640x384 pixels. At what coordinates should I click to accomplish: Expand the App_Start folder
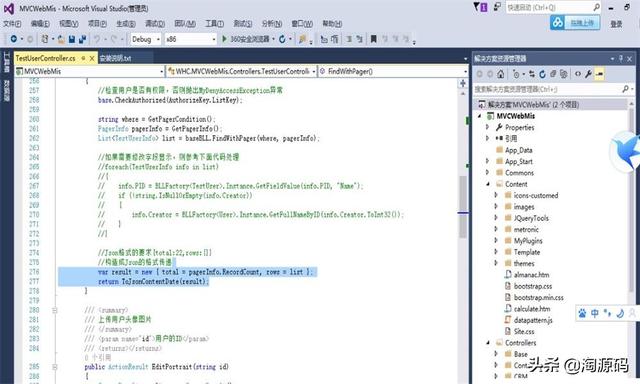pos(487,161)
